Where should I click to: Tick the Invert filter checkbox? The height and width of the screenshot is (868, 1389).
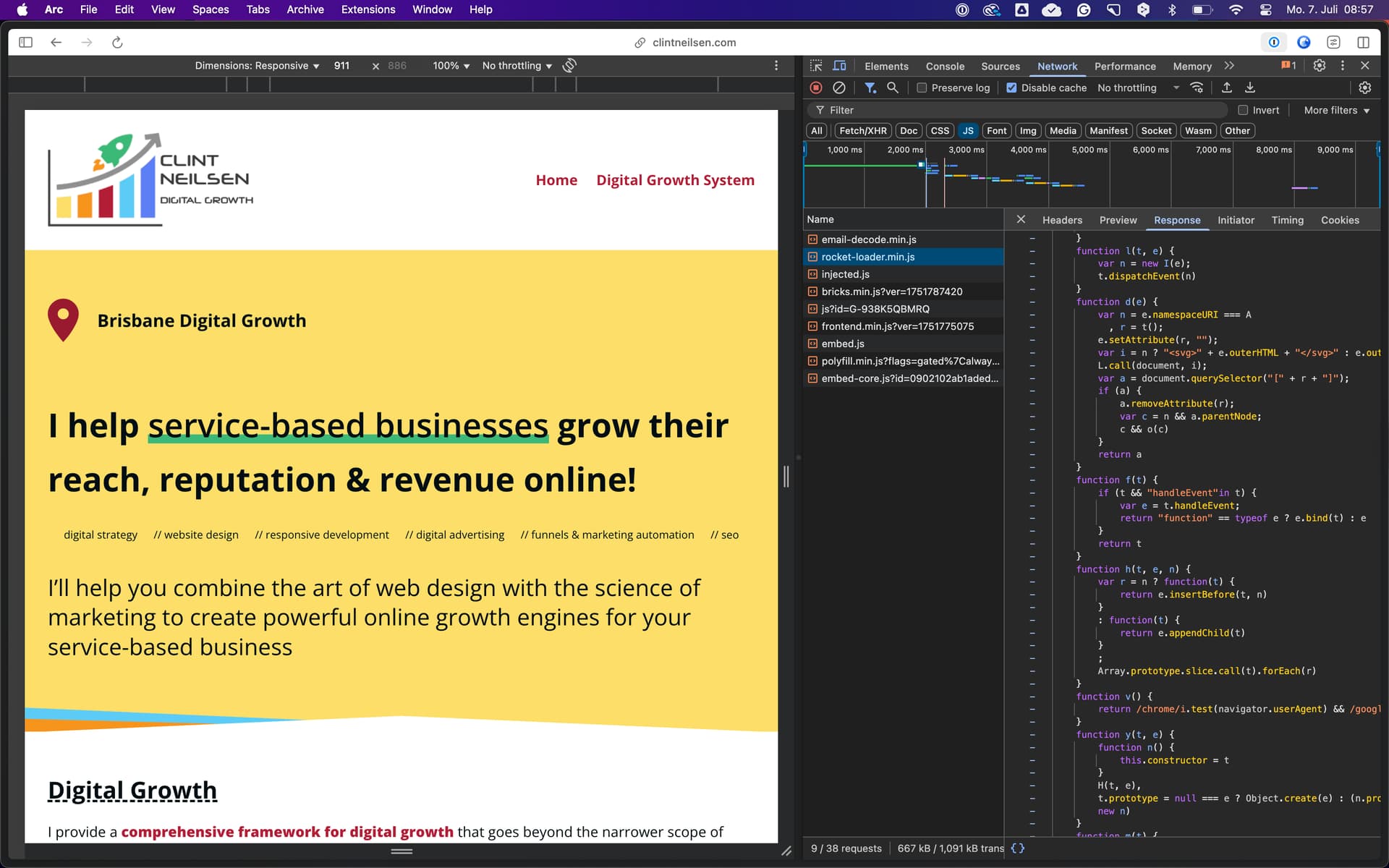pos(1243,110)
